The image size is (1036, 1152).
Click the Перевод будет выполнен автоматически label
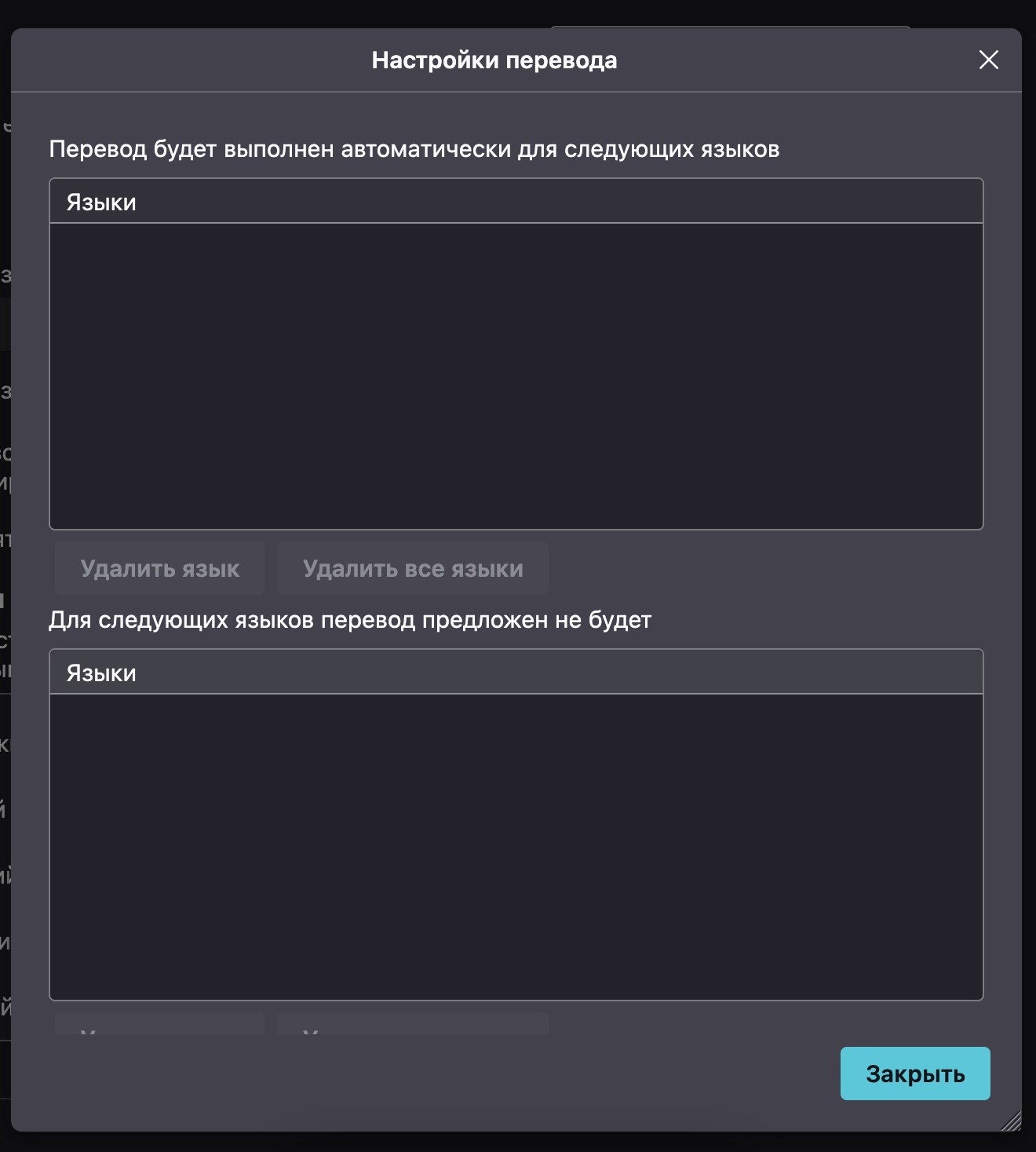(414, 149)
